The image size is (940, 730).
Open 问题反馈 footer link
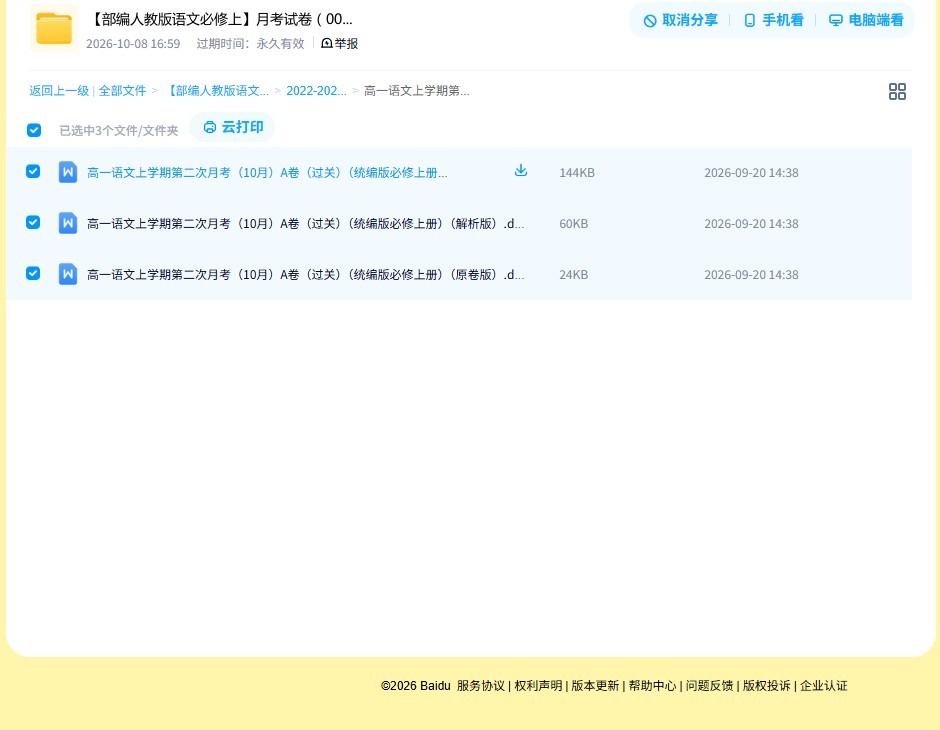click(x=709, y=686)
